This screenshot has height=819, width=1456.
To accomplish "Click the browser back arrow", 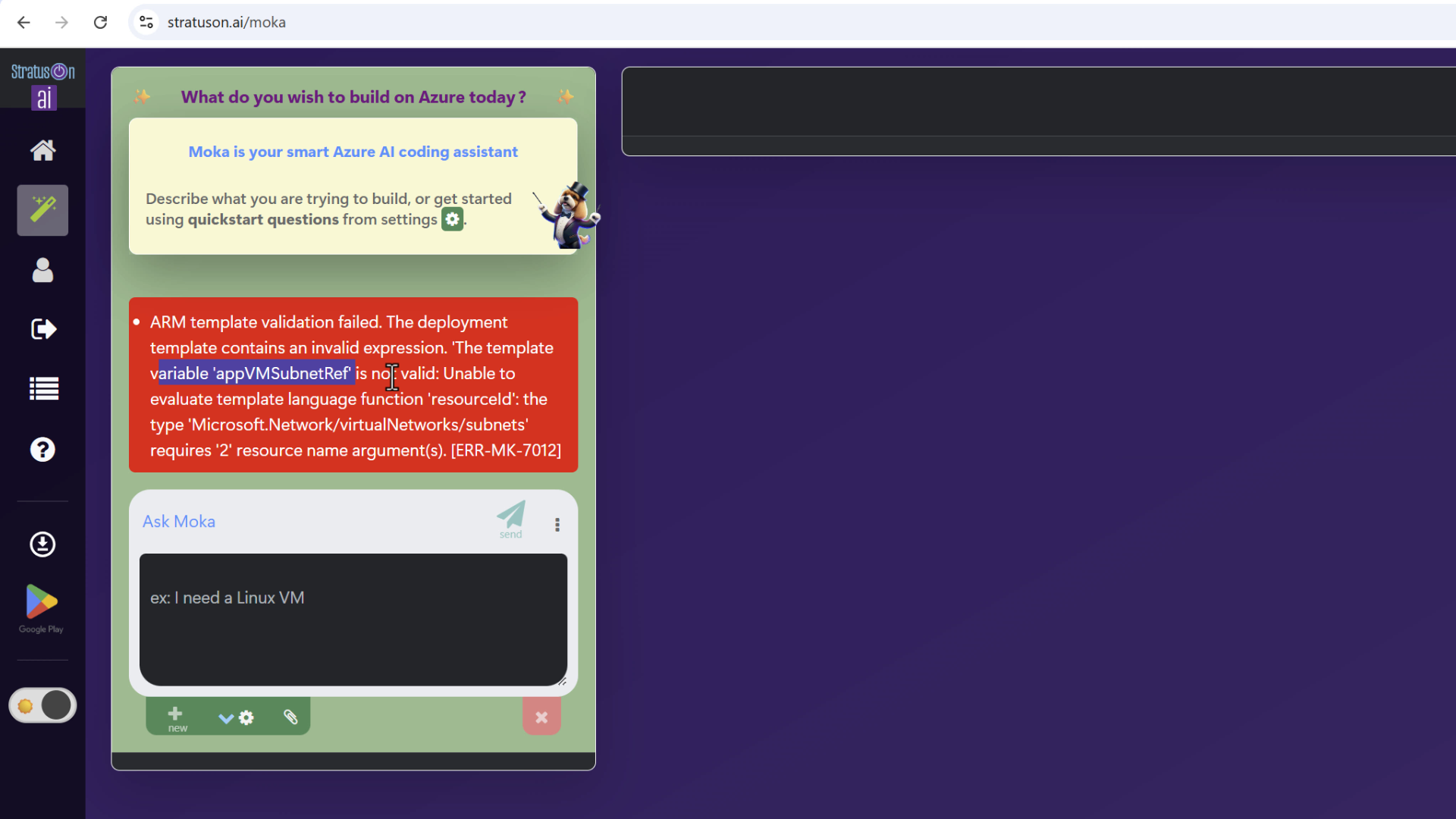I will pyautogui.click(x=24, y=22).
